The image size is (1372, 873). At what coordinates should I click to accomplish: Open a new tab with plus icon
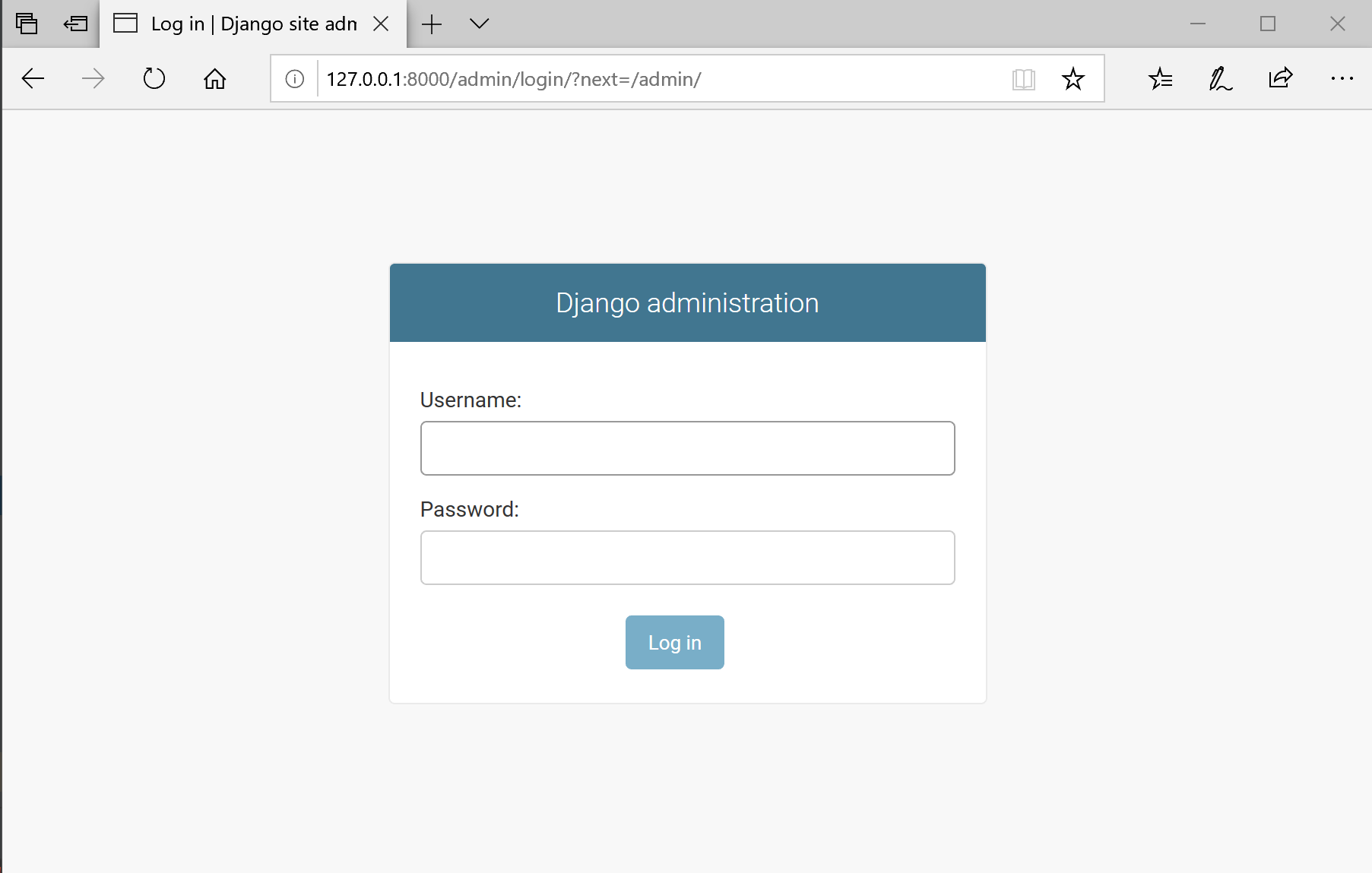[x=432, y=24]
